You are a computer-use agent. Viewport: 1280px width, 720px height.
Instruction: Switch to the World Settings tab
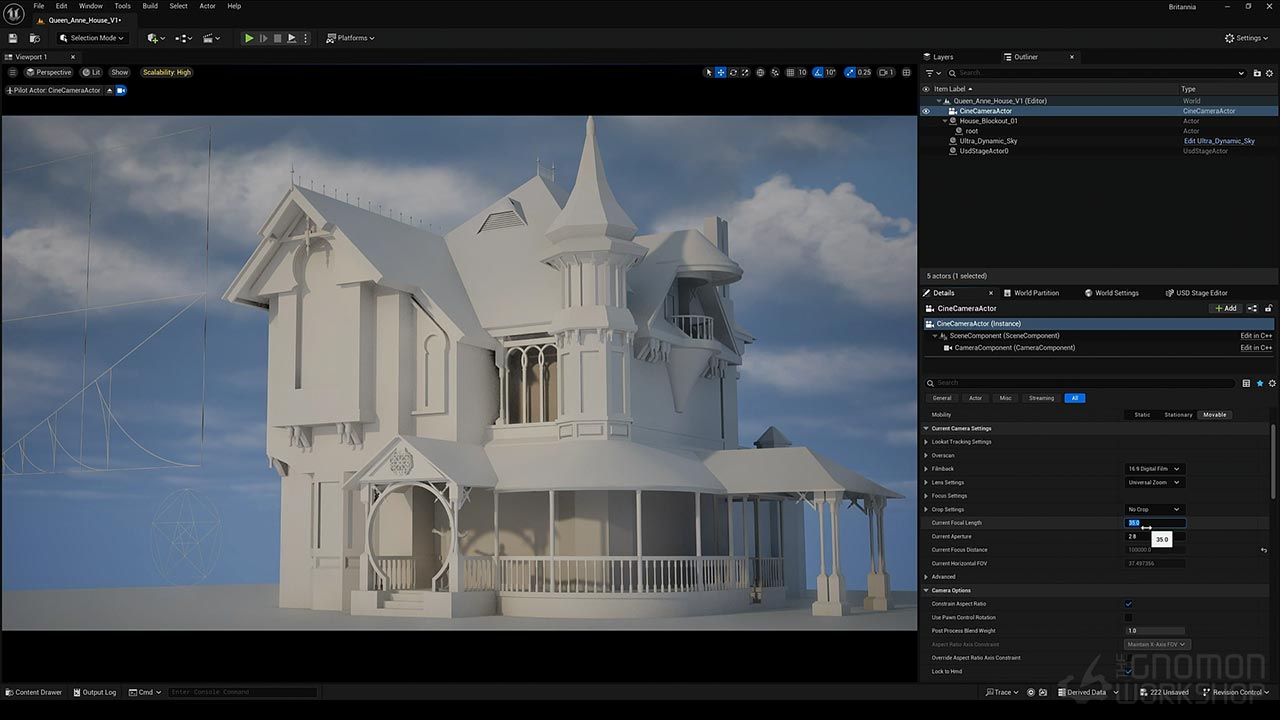1116,293
